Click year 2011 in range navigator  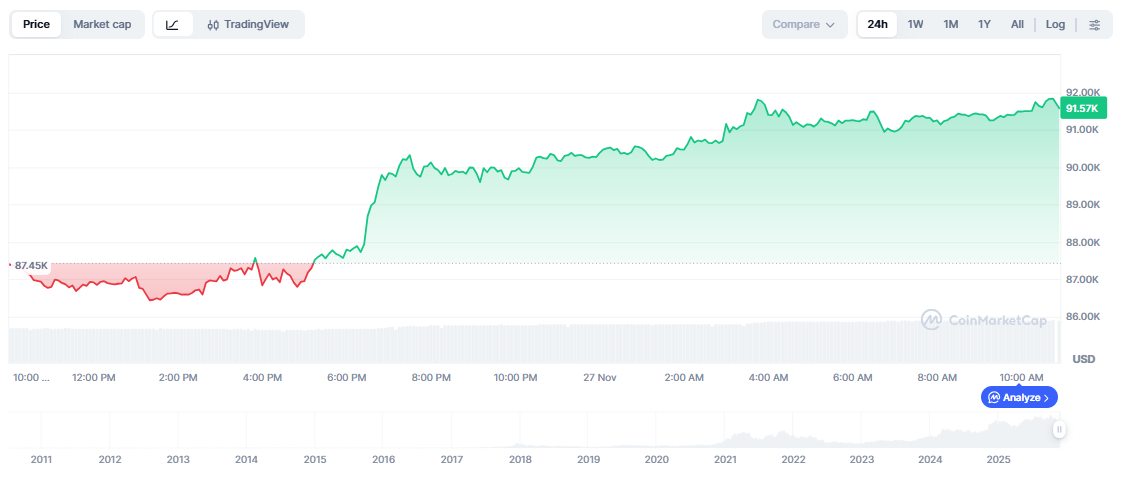[x=41, y=460]
